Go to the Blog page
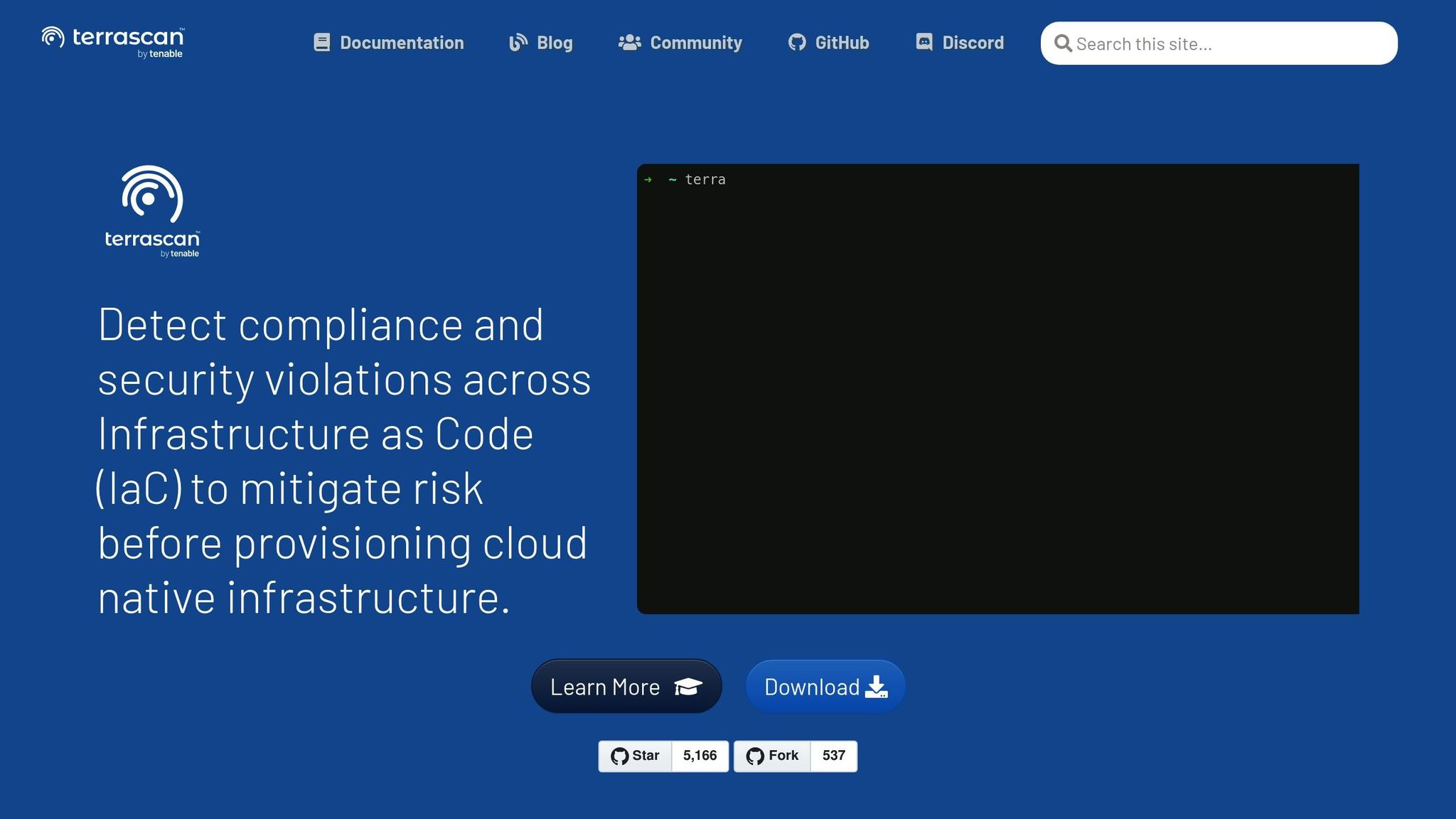Image resolution: width=1456 pixels, height=819 pixels. pyautogui.click(x=555, y=43)
